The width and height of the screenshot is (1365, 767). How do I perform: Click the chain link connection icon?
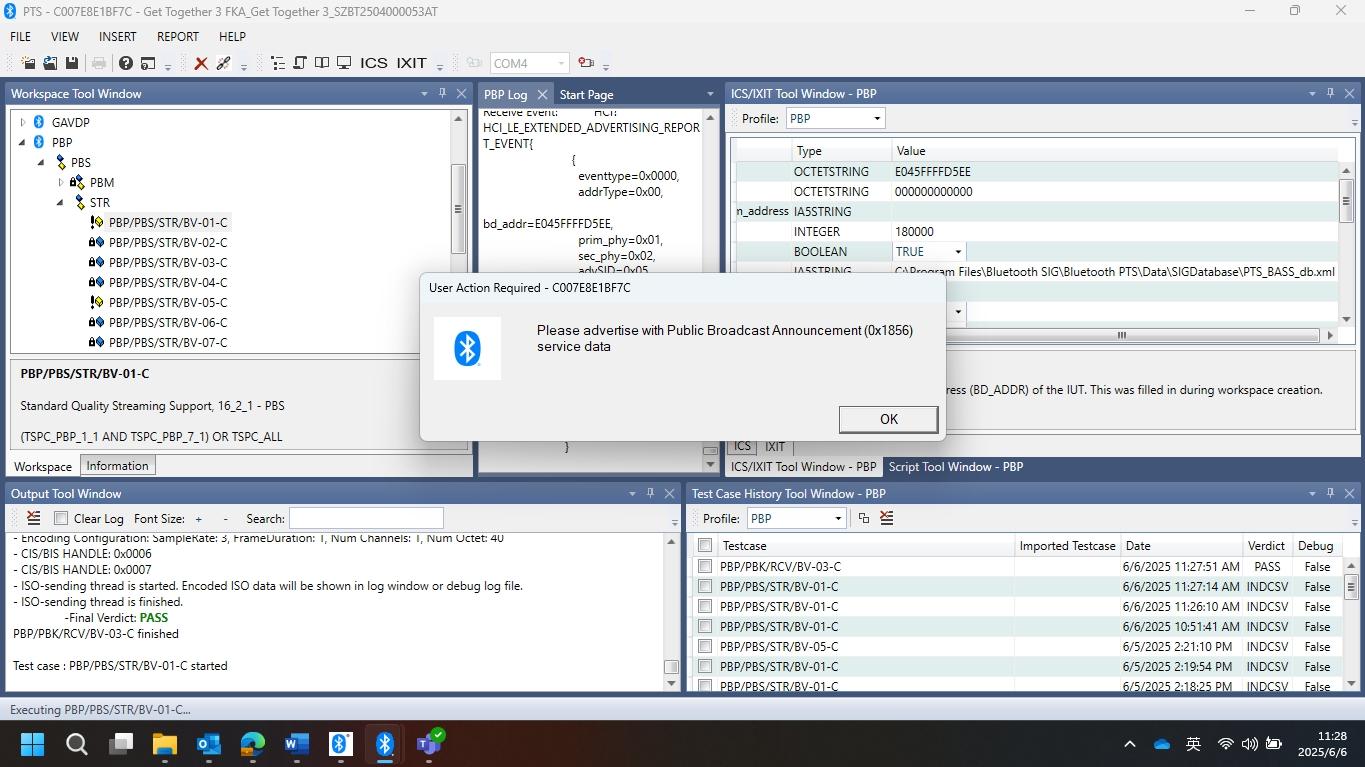[x=224, y=63]
